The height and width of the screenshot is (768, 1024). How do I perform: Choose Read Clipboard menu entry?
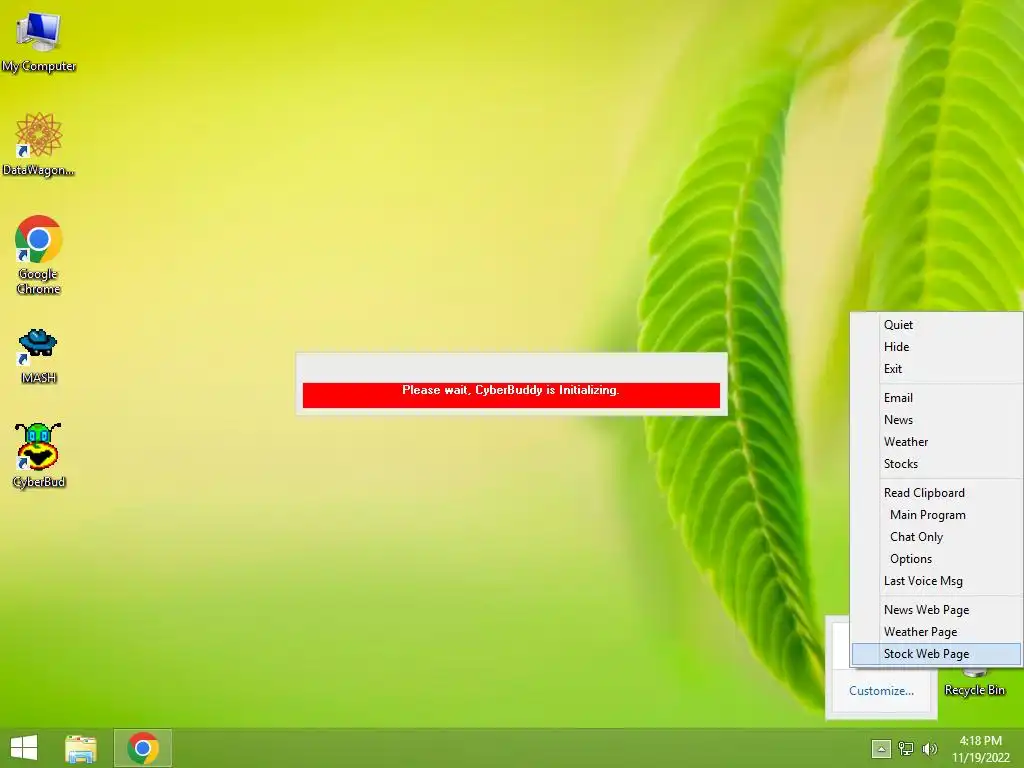pyautogui.click(x=936, y=493)
